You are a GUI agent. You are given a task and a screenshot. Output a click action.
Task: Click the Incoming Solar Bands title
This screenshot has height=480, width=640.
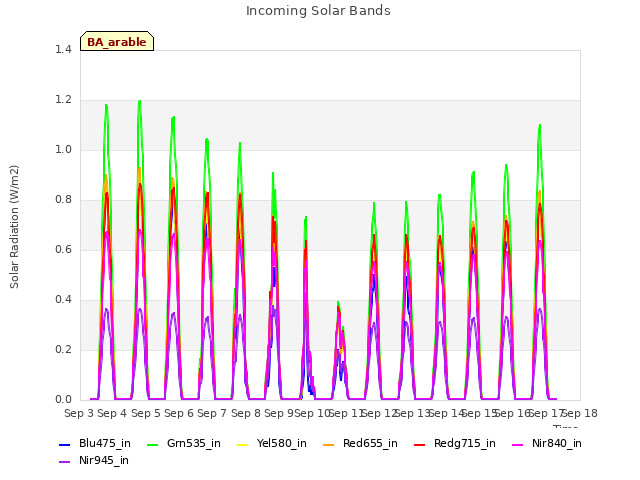click(x=318, y=11)
